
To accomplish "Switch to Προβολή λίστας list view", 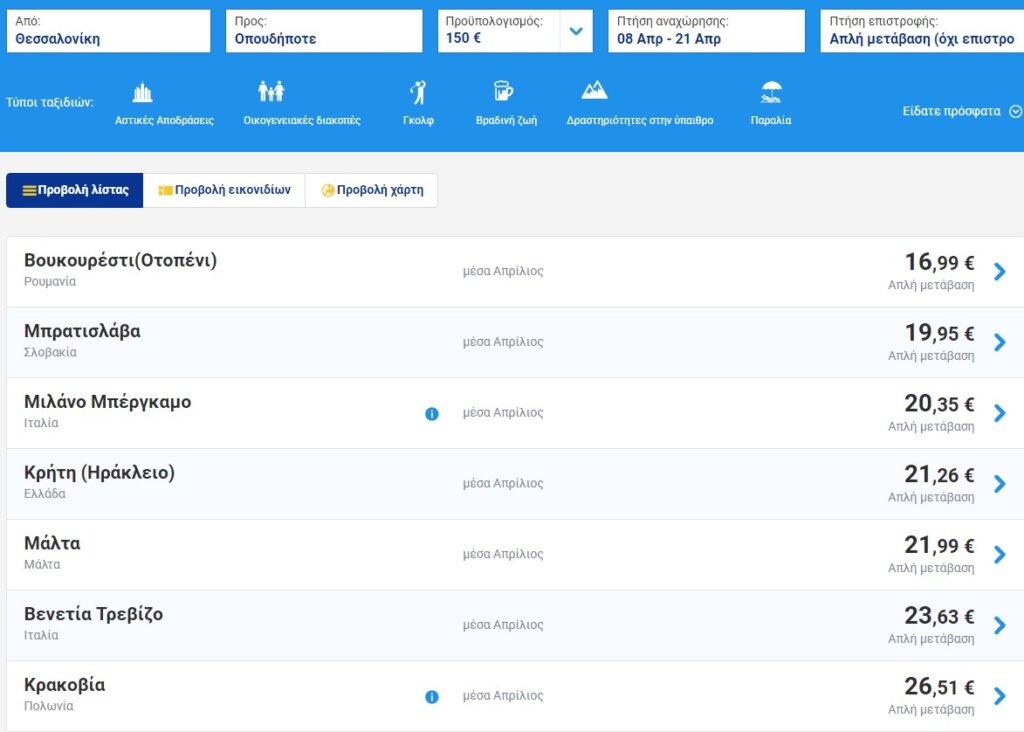I will coord(75,190).
